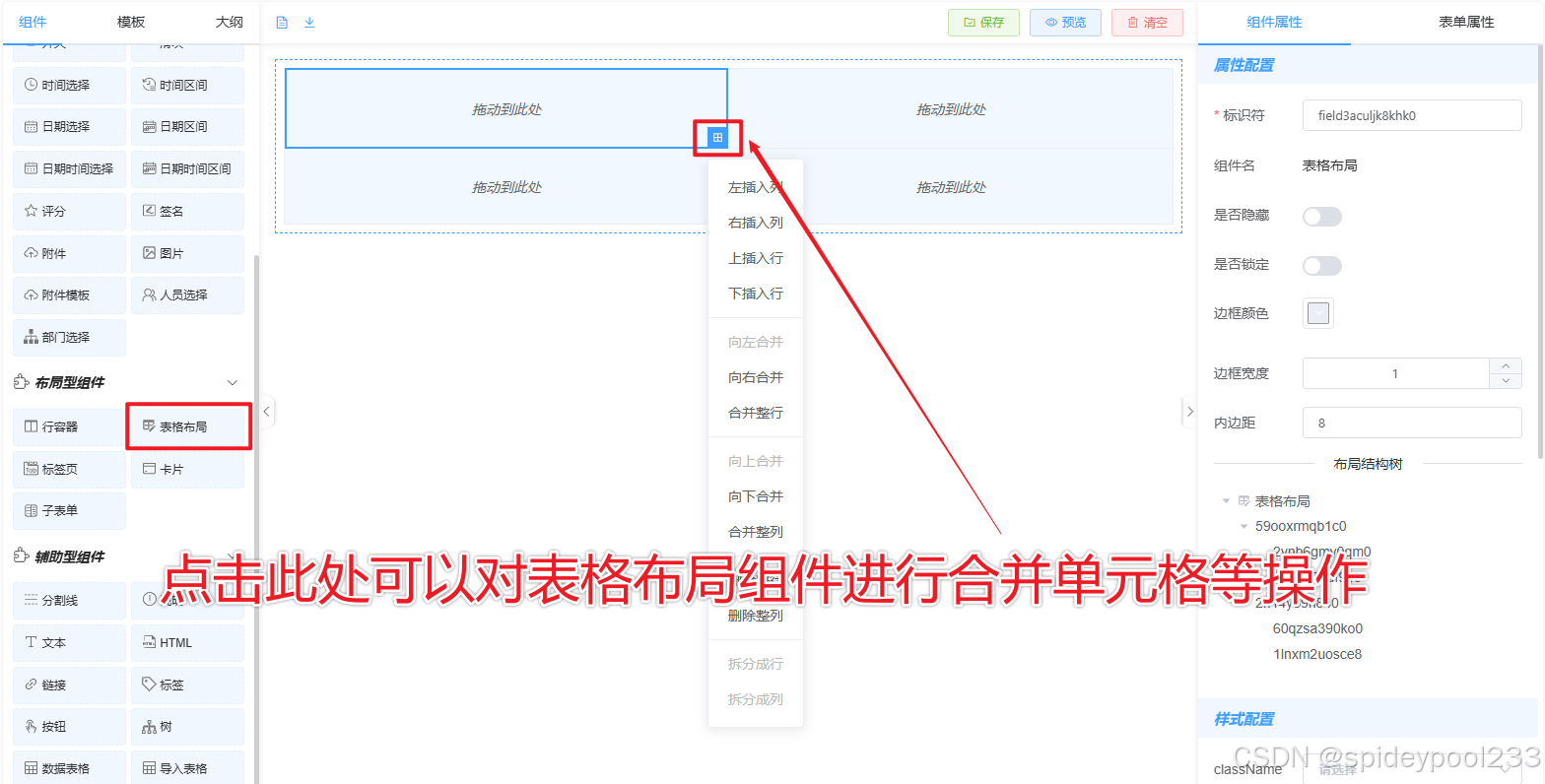Choose the 标签页 tabs layout component
This screenshot has width=1545, height=784.
[69, 470]
